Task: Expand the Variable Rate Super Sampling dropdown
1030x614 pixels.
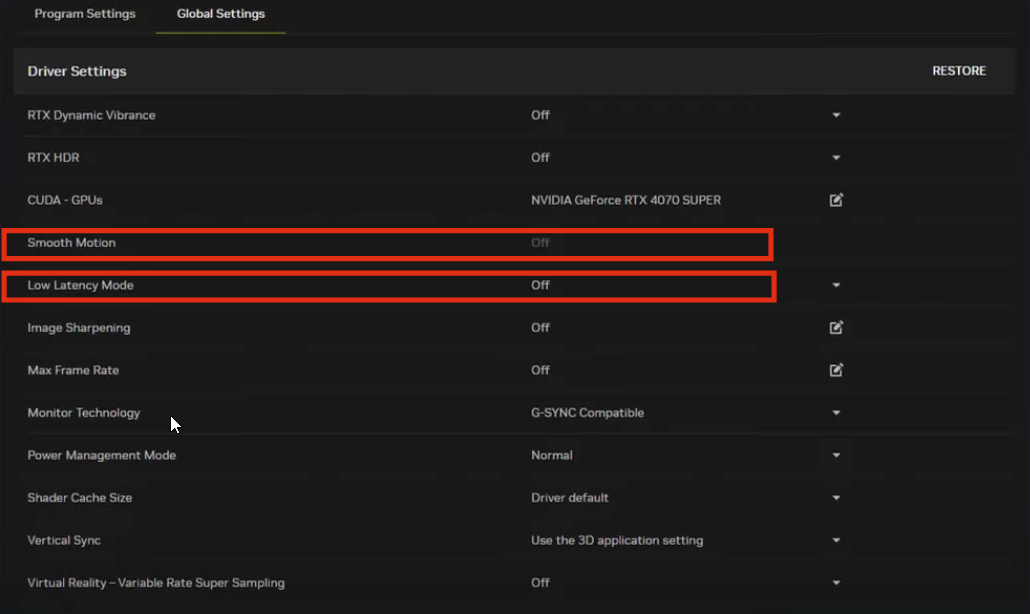Action: [x=836, y=583]
